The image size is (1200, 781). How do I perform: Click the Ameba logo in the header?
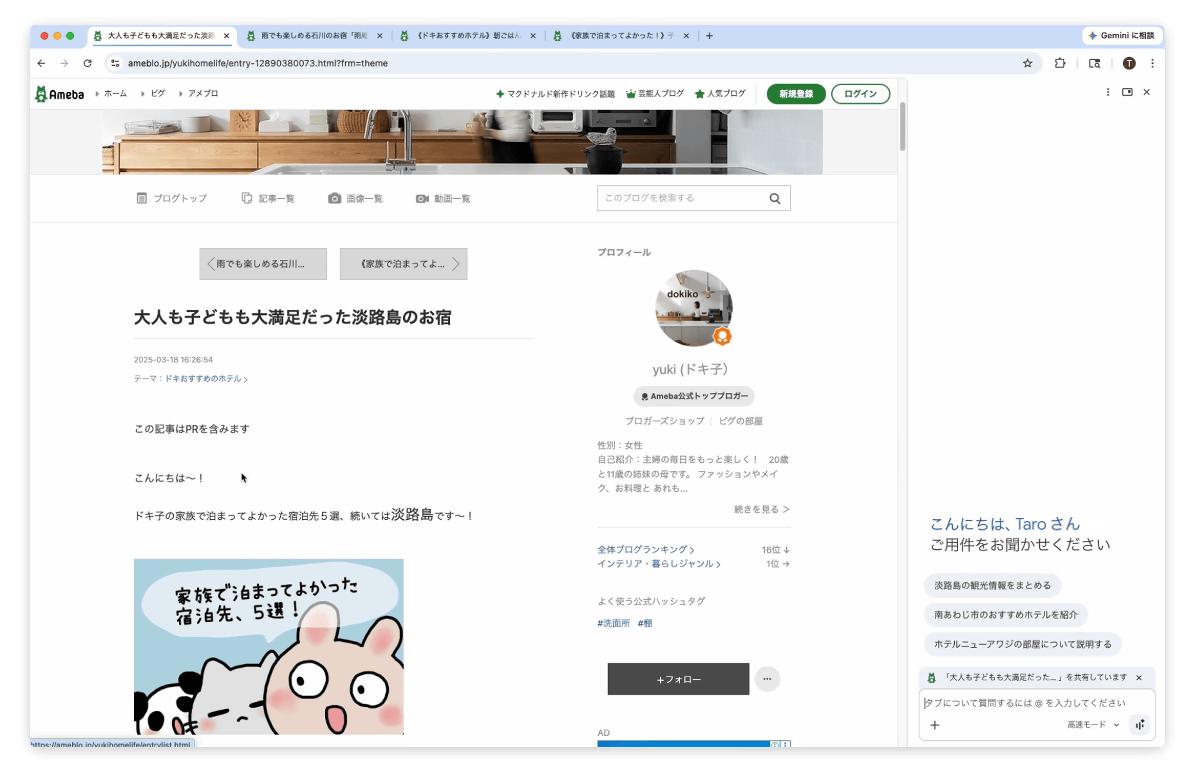[59, 94]
